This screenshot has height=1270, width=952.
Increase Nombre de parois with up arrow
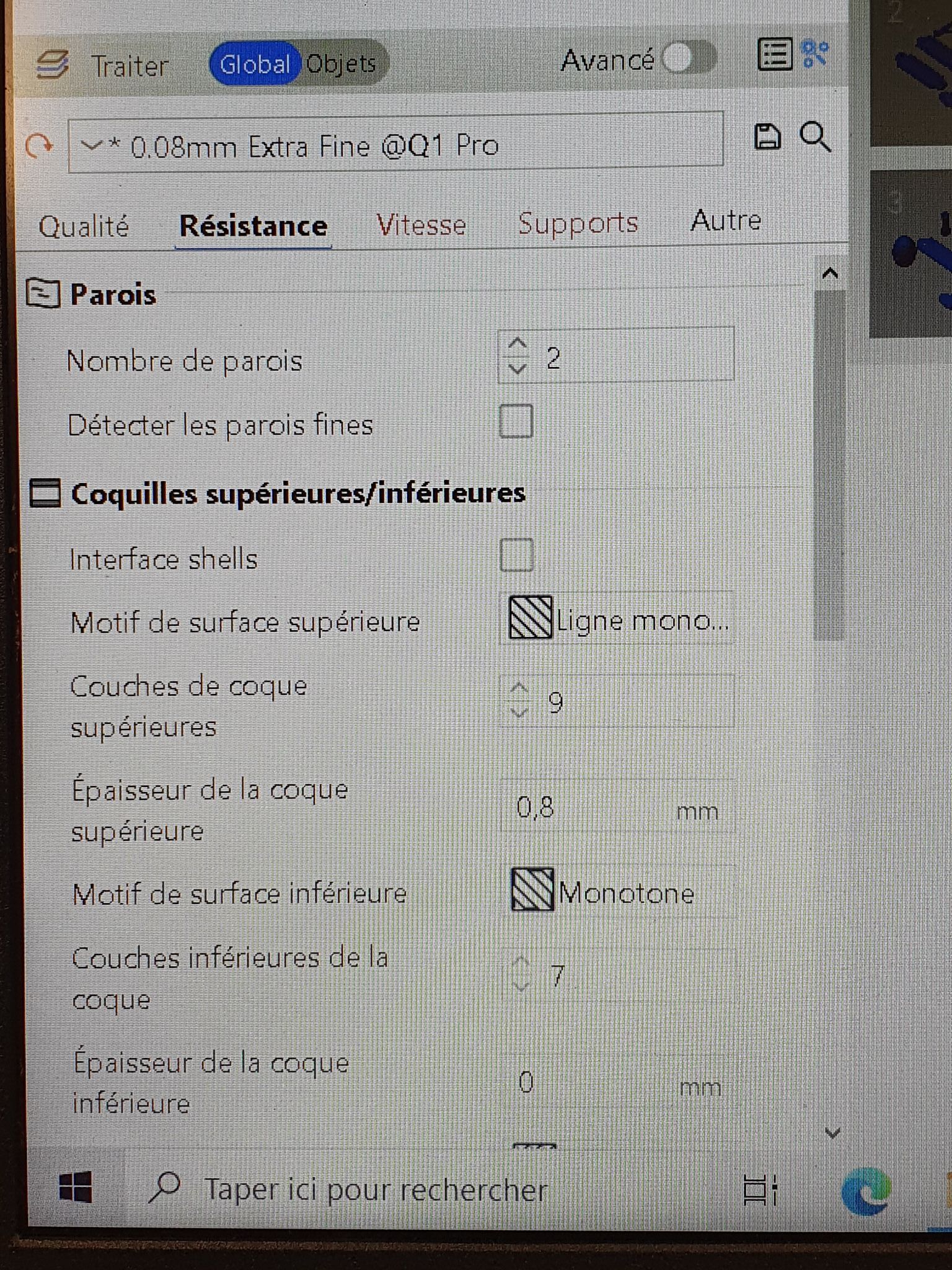tap(518, 344)
